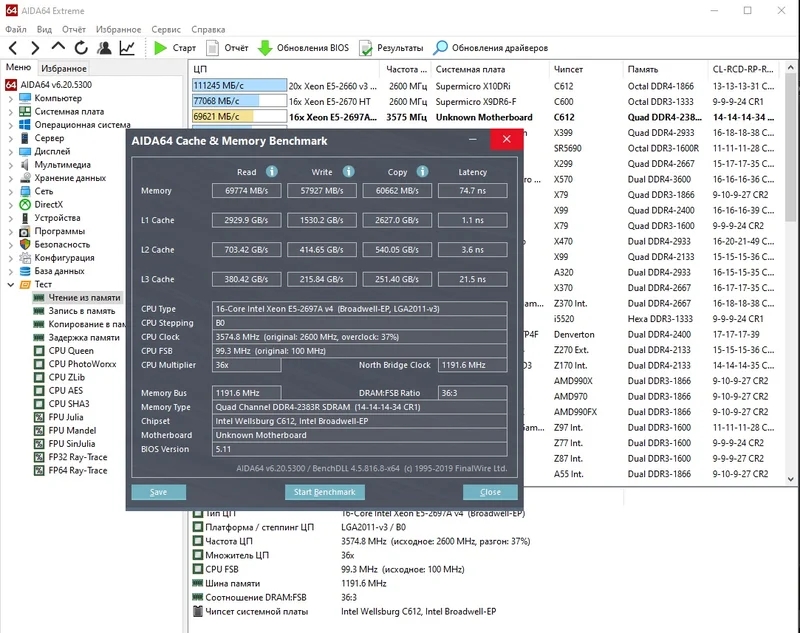Open Отчёт from the toolbar

pos(227,48)
